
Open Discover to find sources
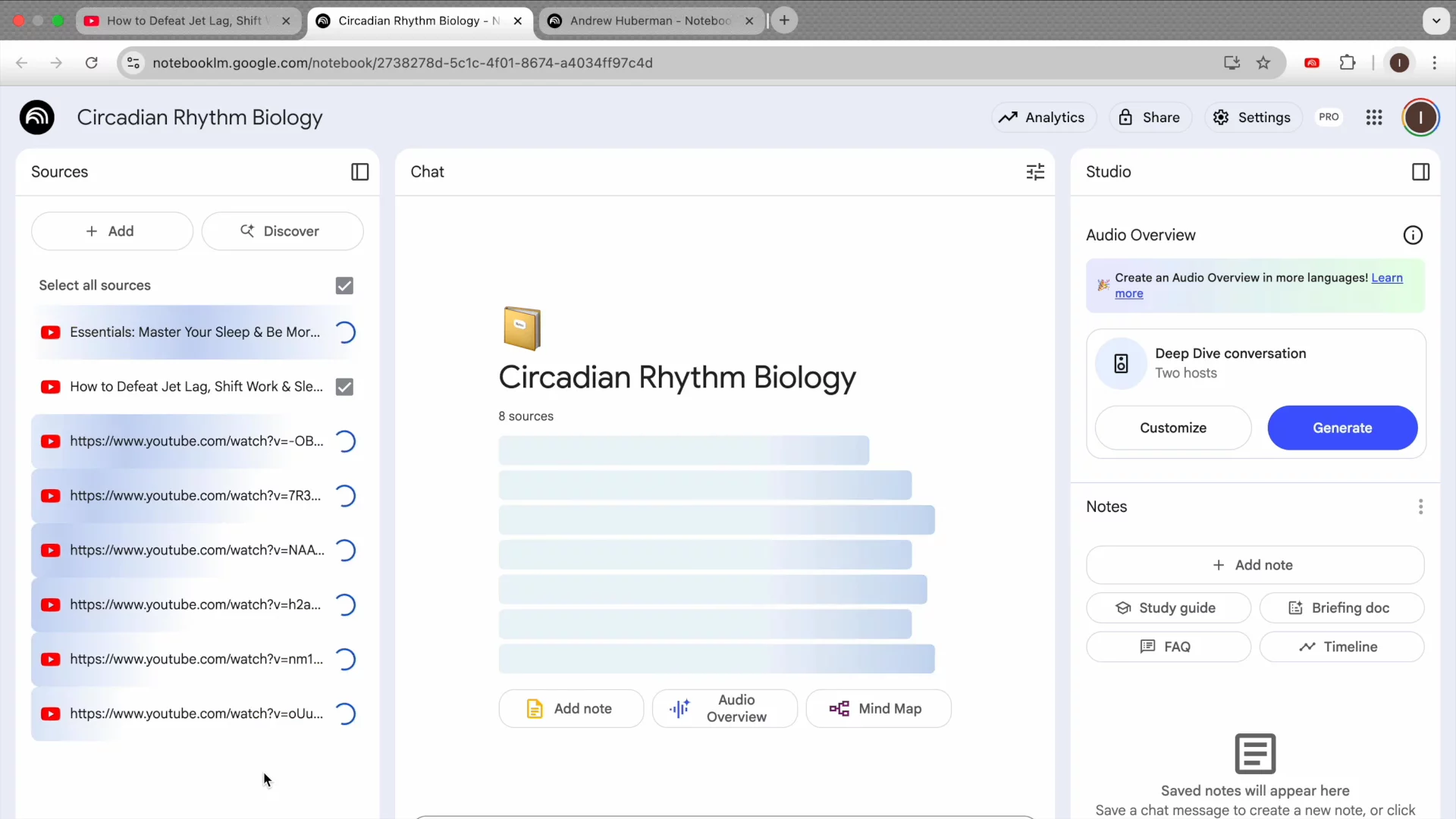click(282, 231)
